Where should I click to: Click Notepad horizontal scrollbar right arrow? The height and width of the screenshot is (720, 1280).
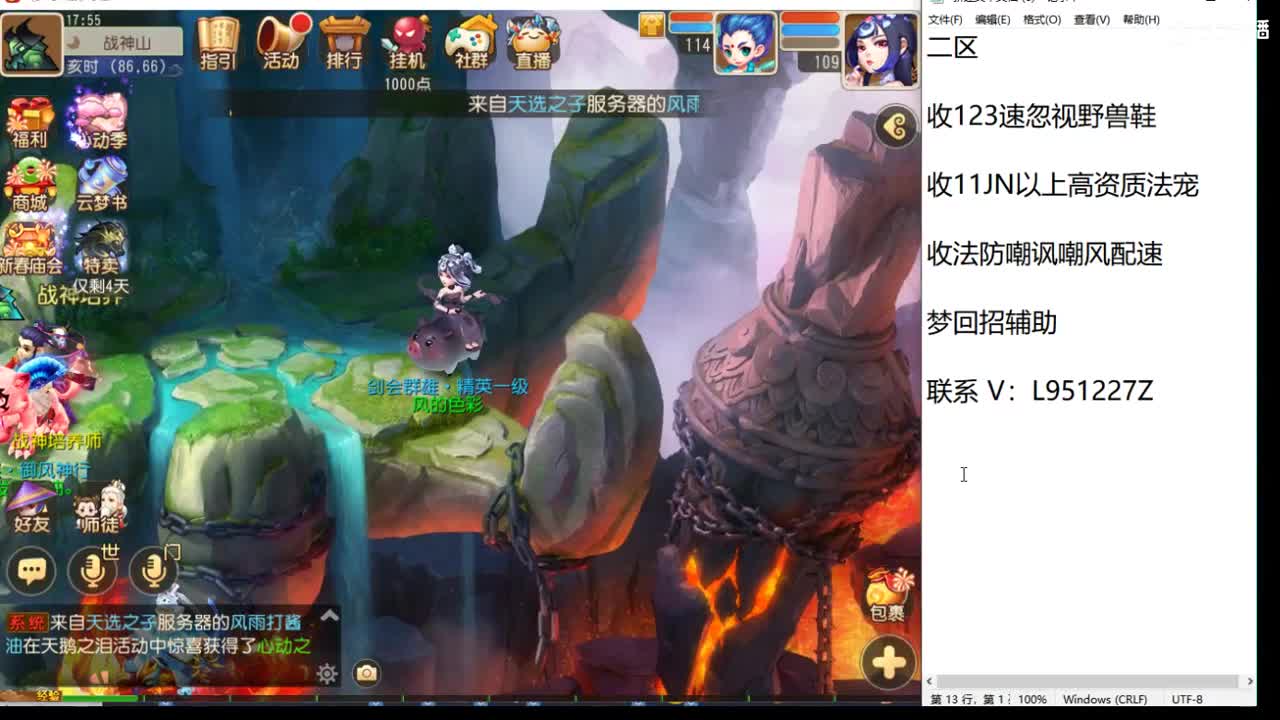pyautogui.click(x=1249, y=681)
